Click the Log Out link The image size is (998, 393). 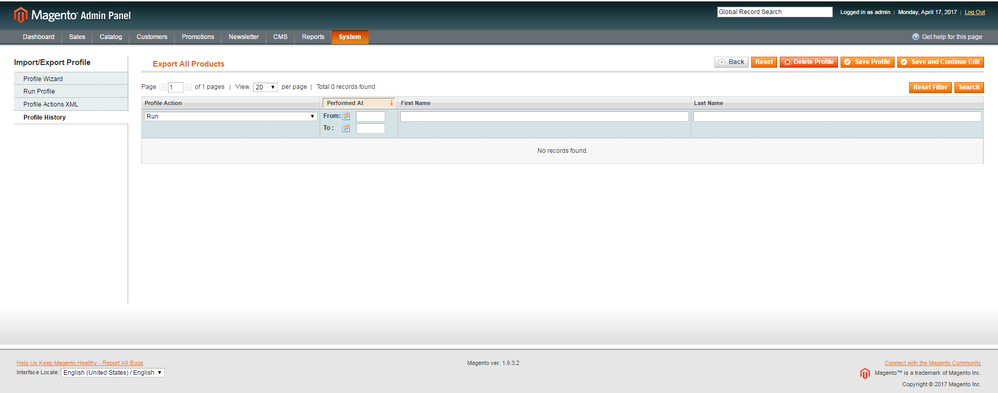click(974, 12)
